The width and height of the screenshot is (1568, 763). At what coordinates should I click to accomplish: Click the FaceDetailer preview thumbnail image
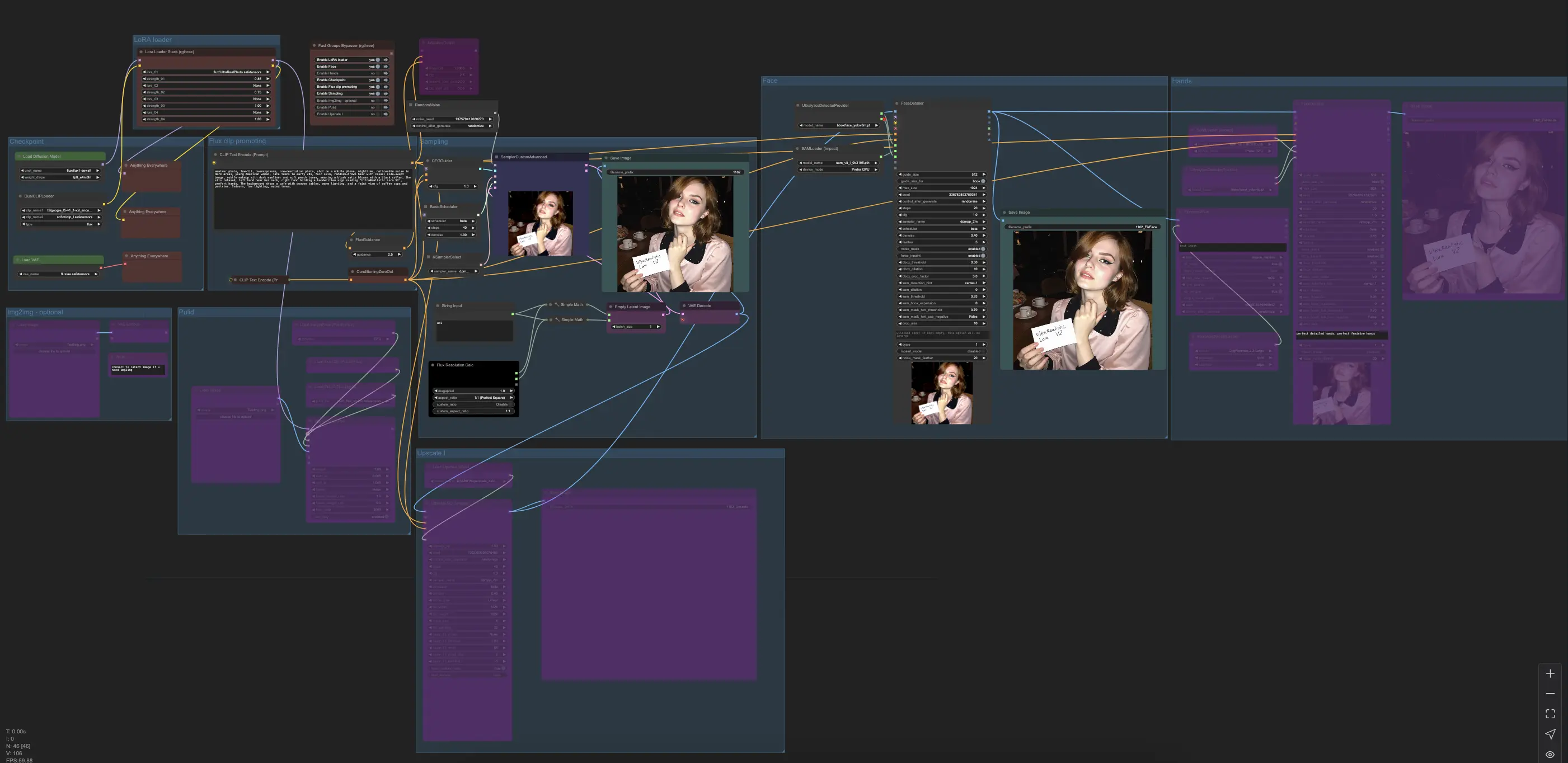click(x=942, y=393)
